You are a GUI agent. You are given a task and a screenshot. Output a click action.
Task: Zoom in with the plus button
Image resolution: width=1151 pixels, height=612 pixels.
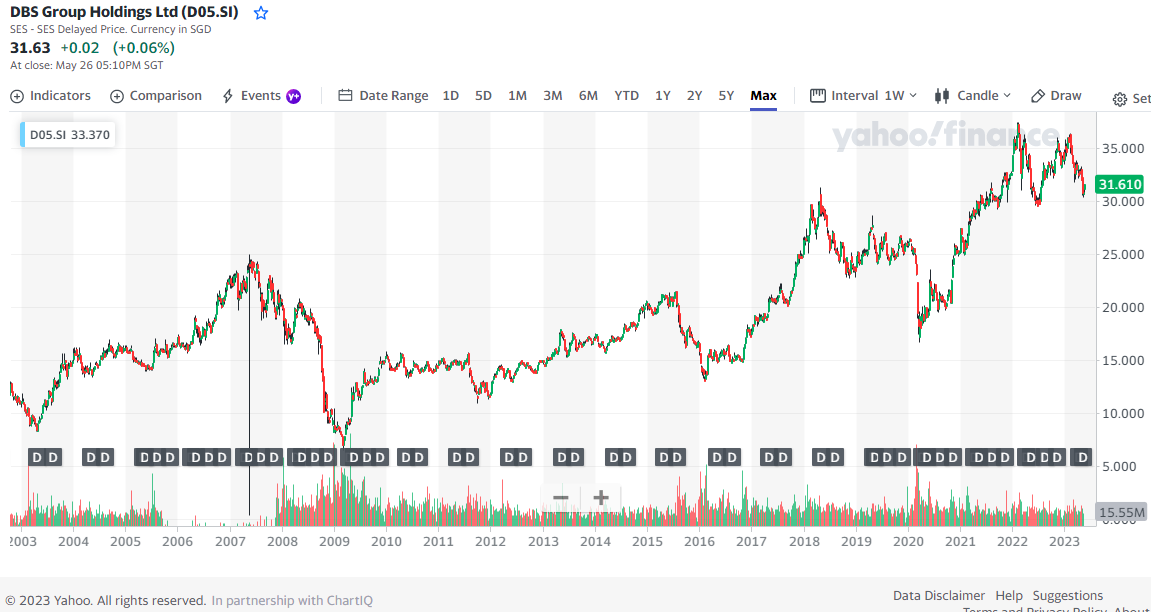click(x=601, y=498)
